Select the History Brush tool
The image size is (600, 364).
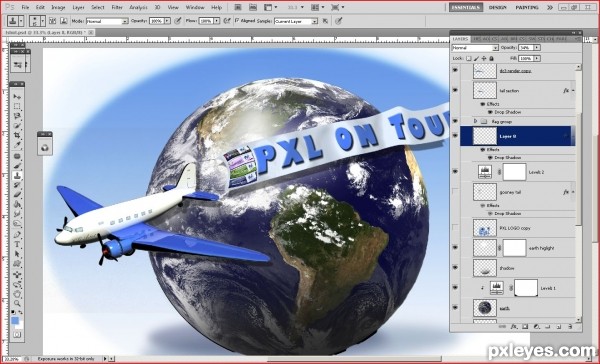click(17, 185)
